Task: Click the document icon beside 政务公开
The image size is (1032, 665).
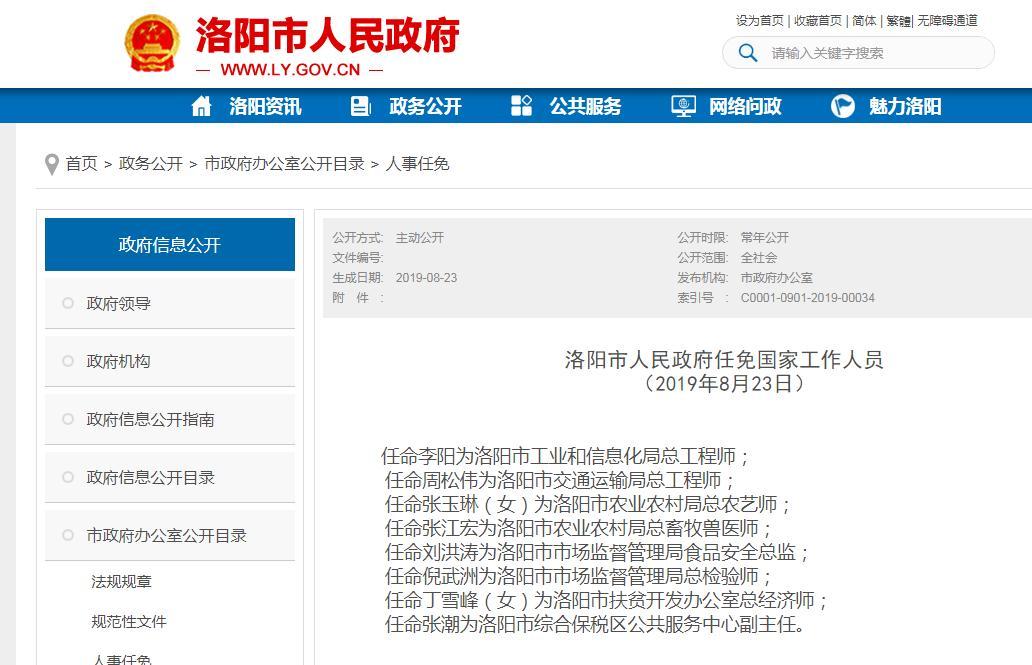Action: click(360, 105)
